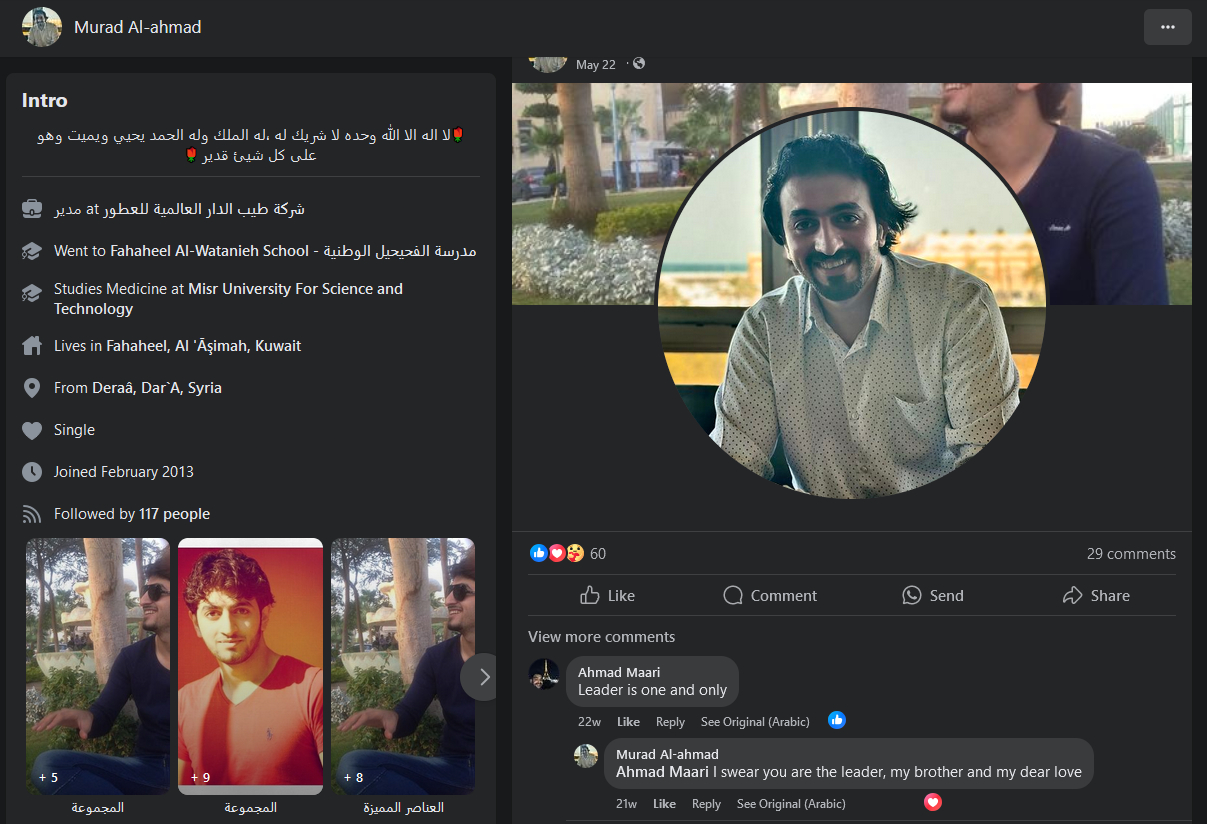Click the Joined February 2013 text
The height and width of the screenshot is (824, 1207).
tap(124, 472)
